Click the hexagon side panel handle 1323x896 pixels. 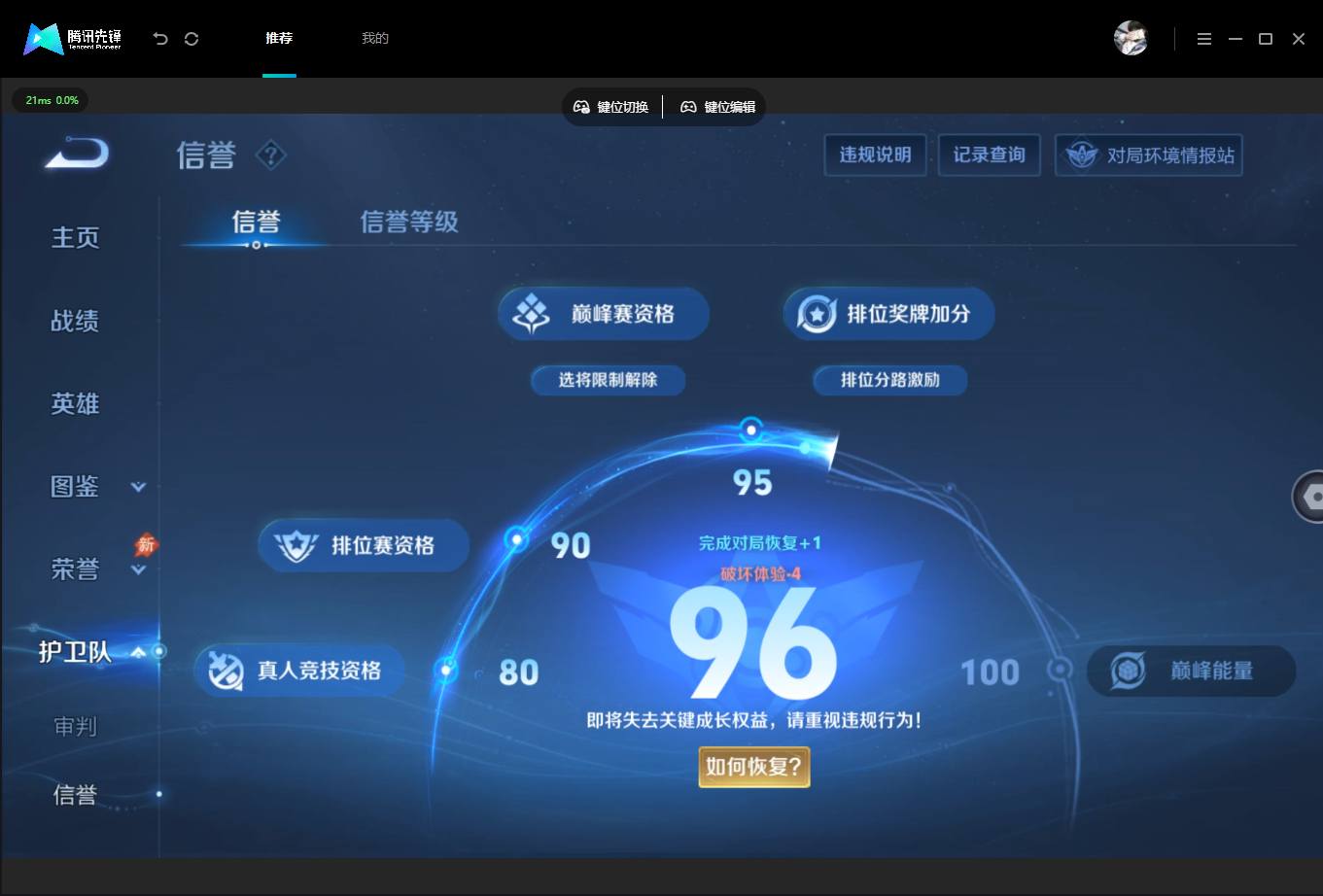[1308, 498]
